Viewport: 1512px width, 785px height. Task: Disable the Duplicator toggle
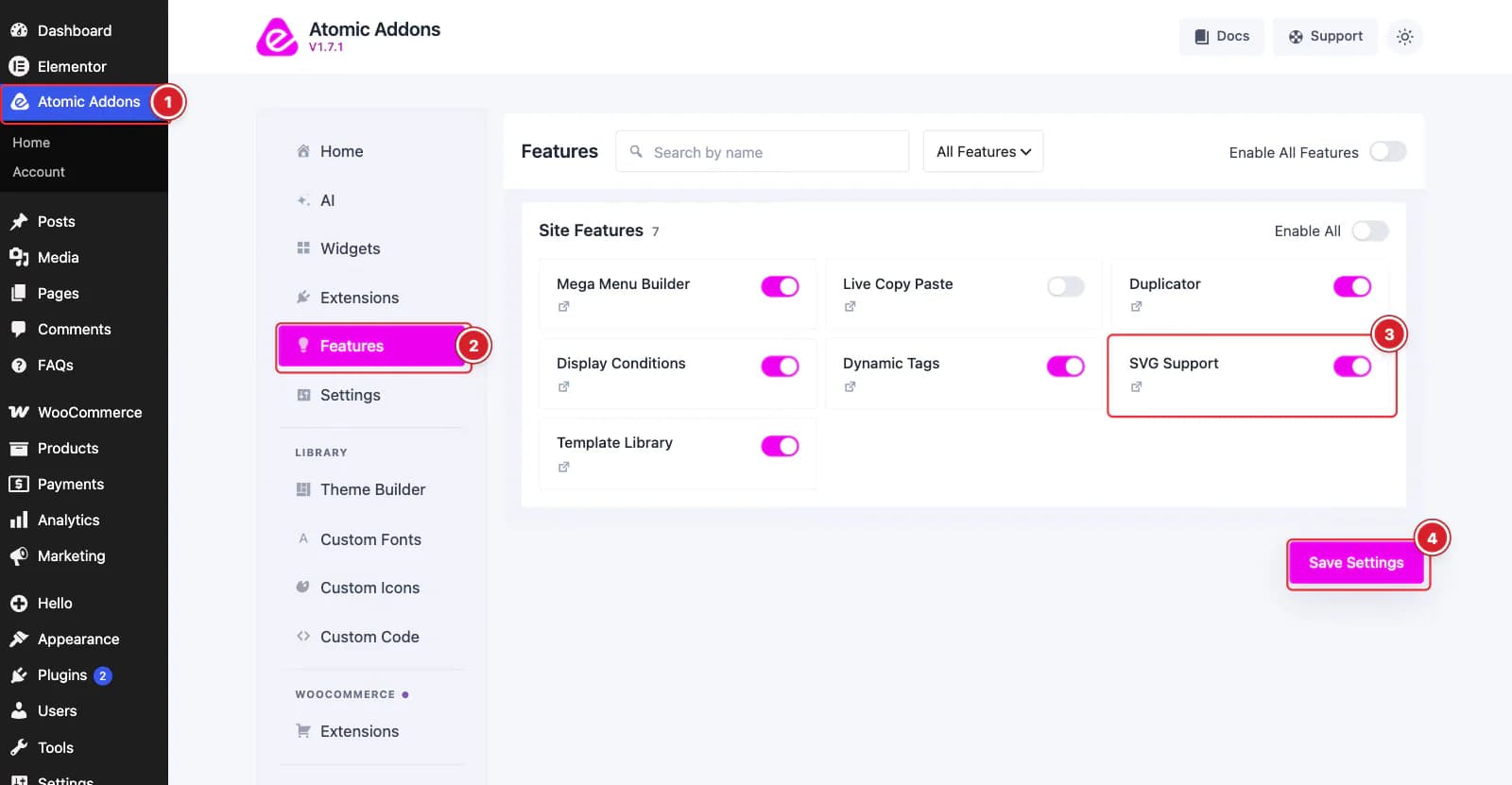click(x=1352, y=286)
